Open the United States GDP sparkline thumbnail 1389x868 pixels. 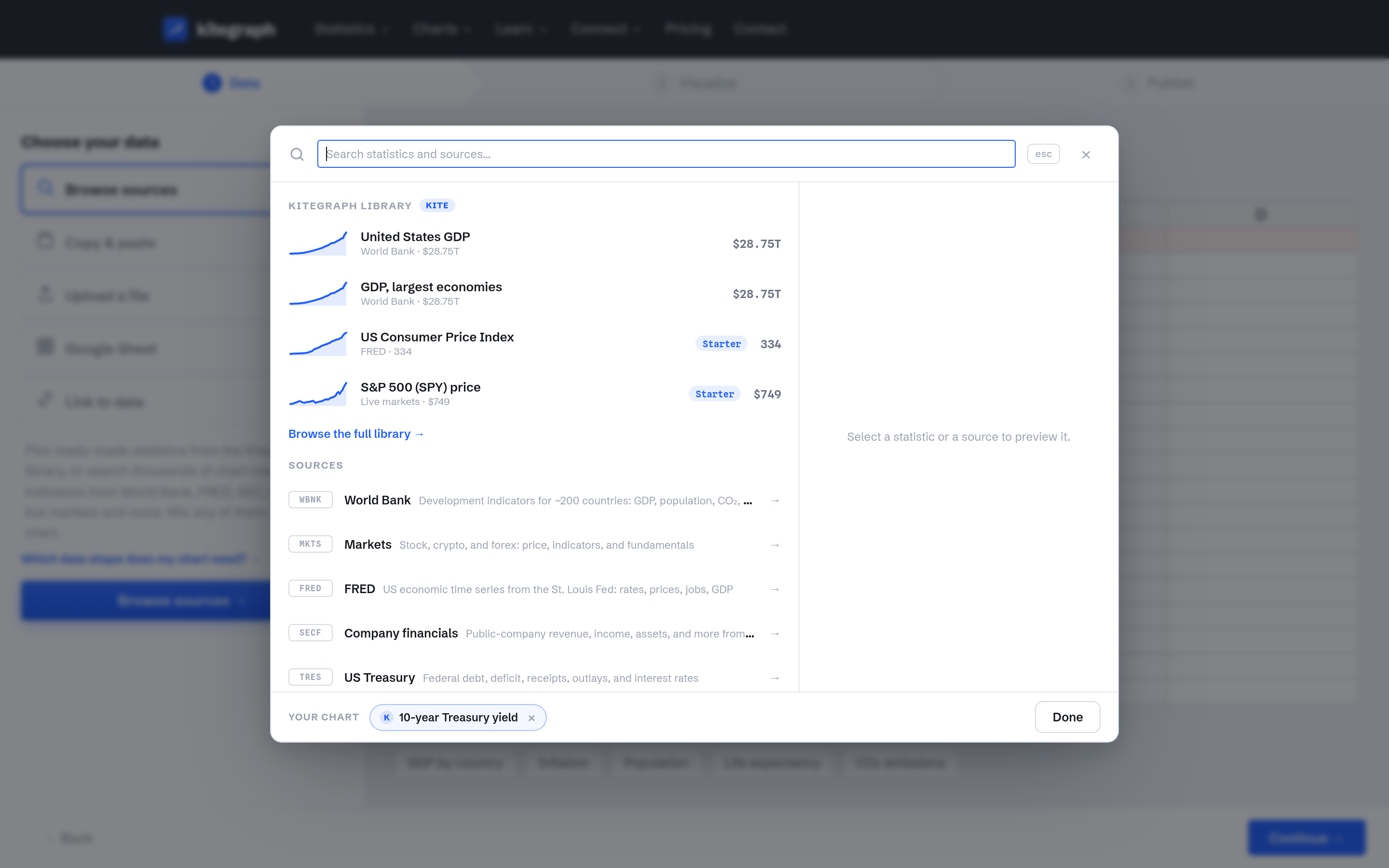(x=318, y=244)
